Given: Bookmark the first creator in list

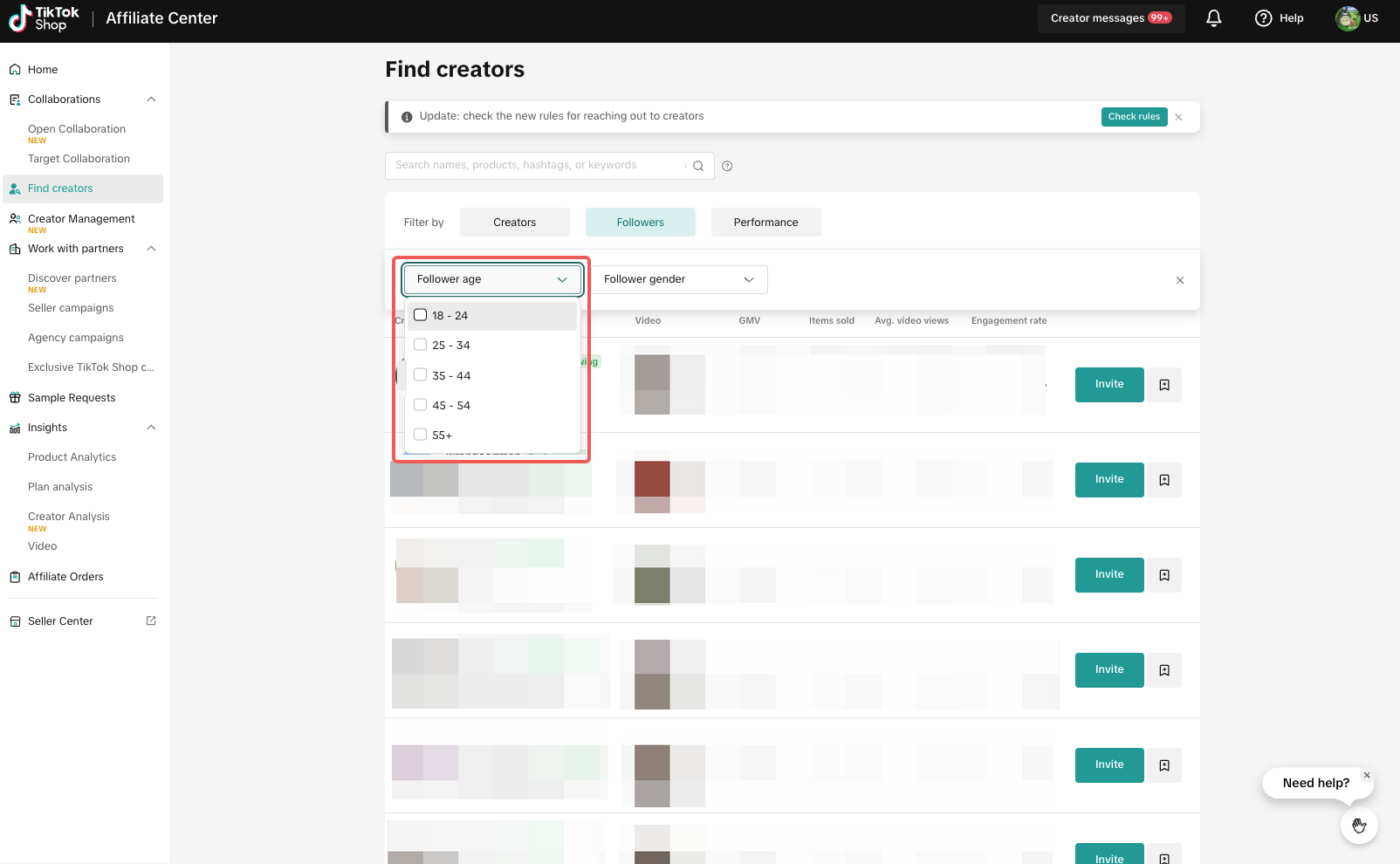Looking at the screenshot, I should [1164, 385].
